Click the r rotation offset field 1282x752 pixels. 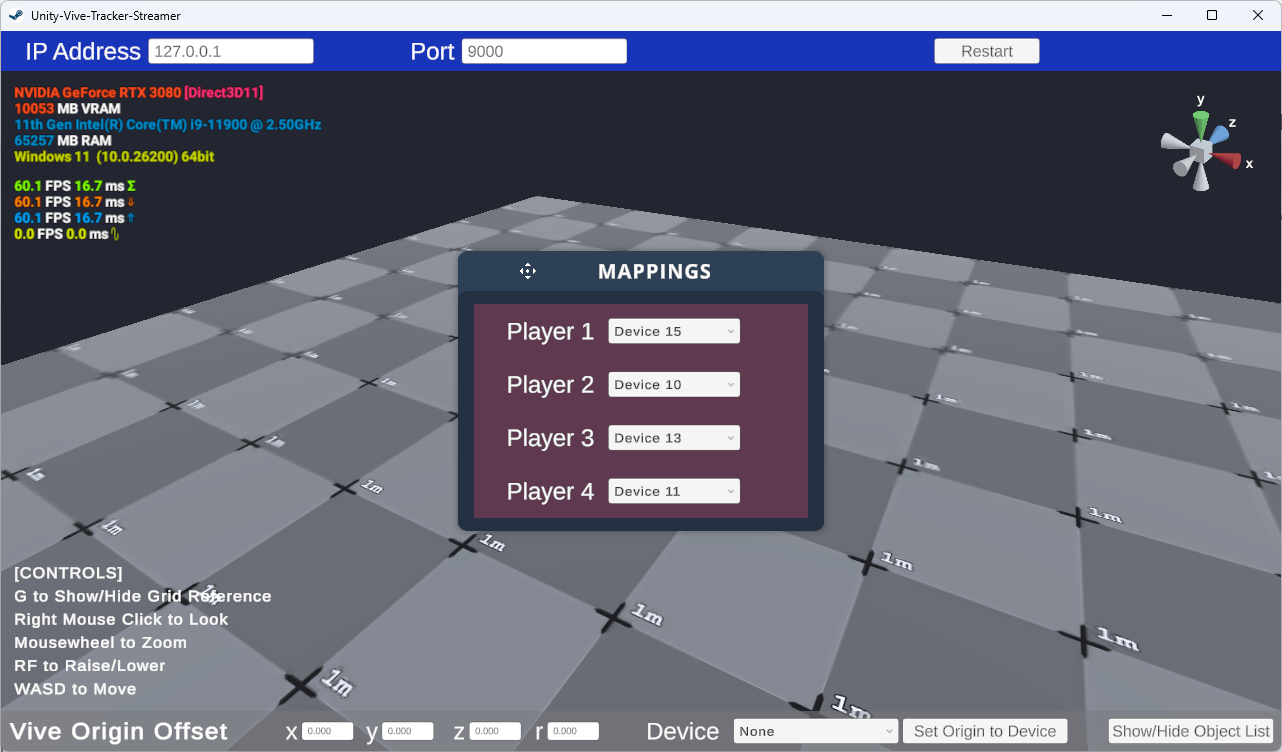tap(573, 731)
